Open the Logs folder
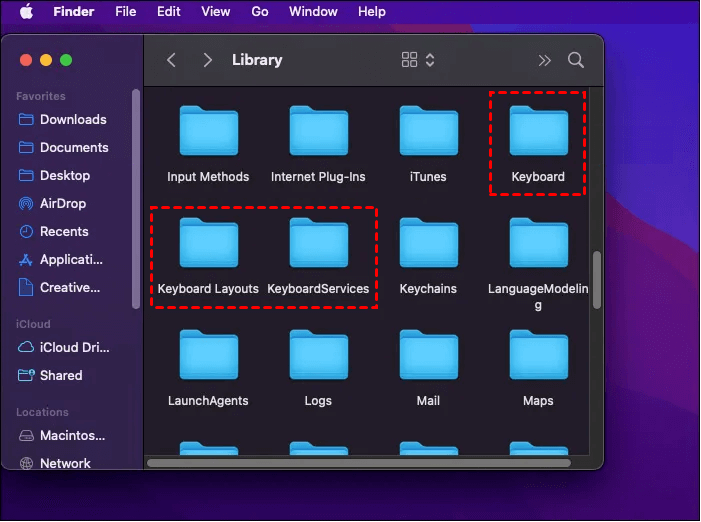The height and width of the screenshot is (522, 701). tap(318, 357)
